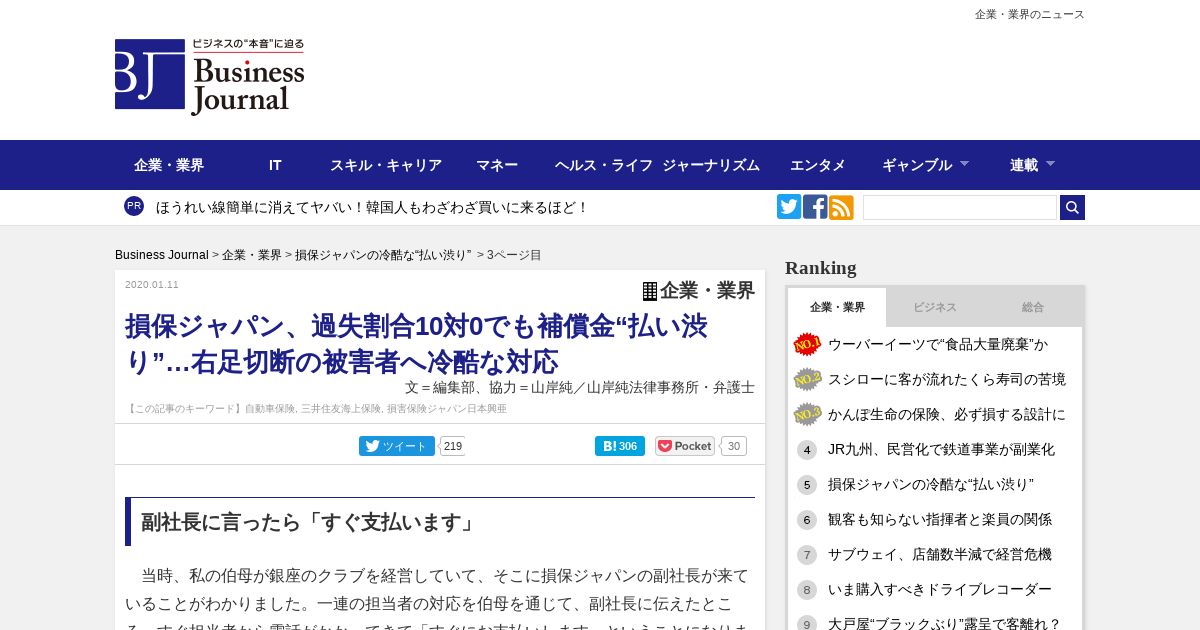This screenshot has width=1200, height=630.
Task: Click the NO.3 ranking badge
Action: coord(807,414)
